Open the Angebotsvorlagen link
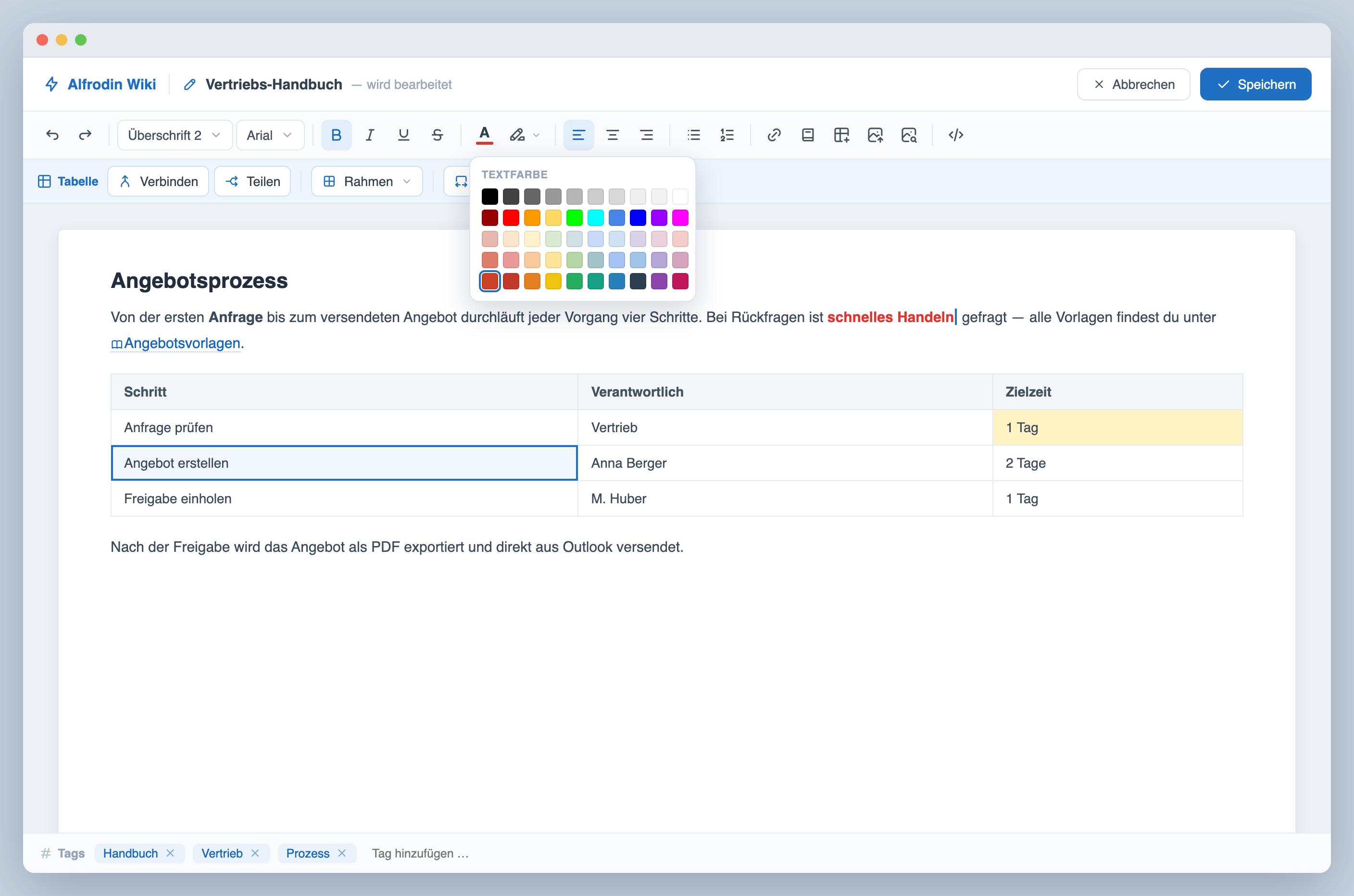The height and width of the screenshot is (896, 1354). [176, 343]
